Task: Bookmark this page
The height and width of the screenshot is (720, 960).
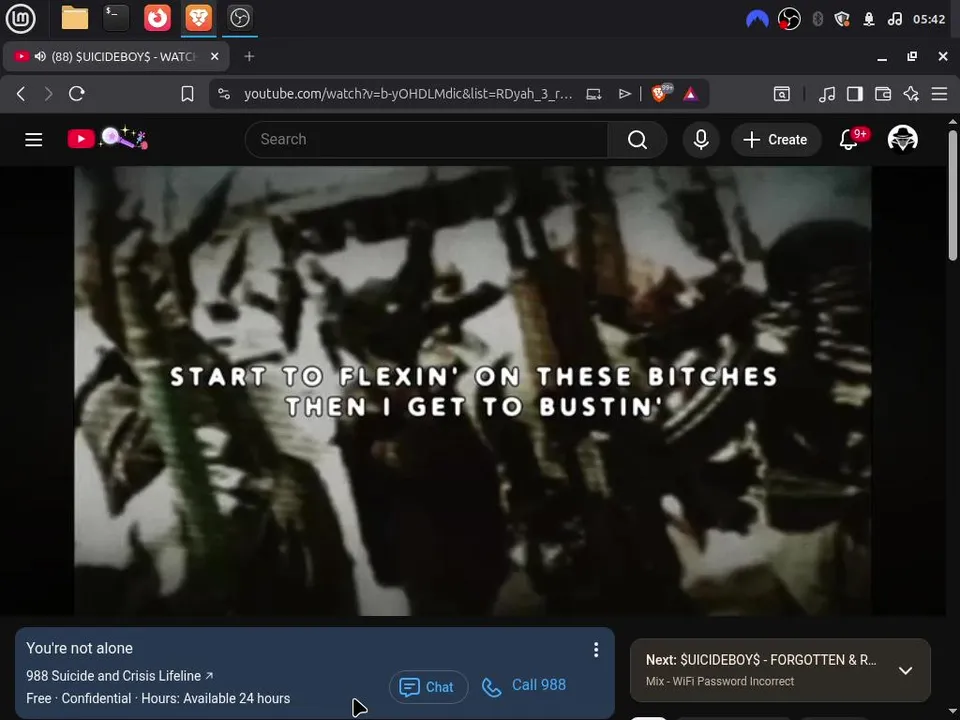Action: point(187,94)
